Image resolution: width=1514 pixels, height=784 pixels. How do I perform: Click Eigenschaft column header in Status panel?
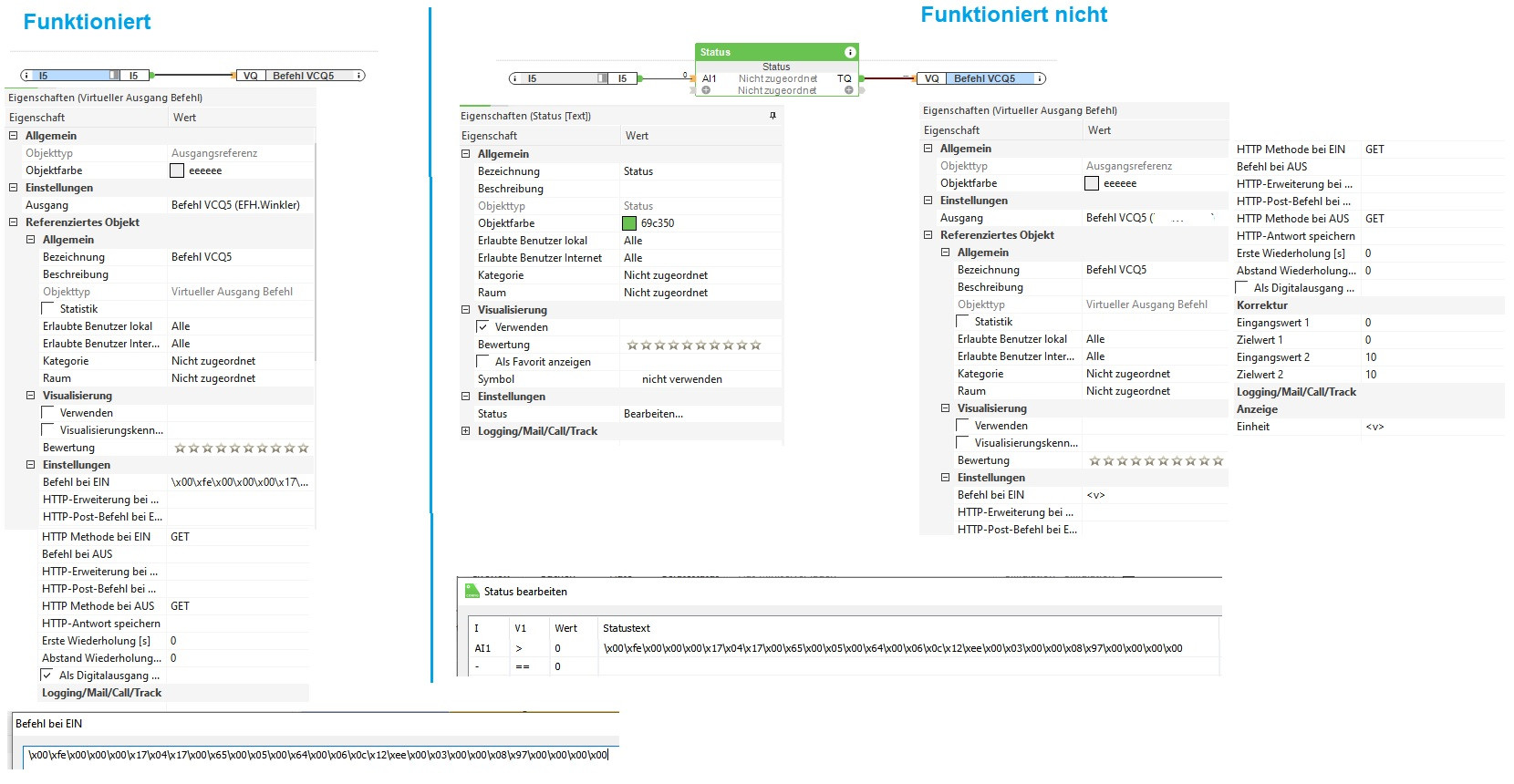click(x=489, y=135)
